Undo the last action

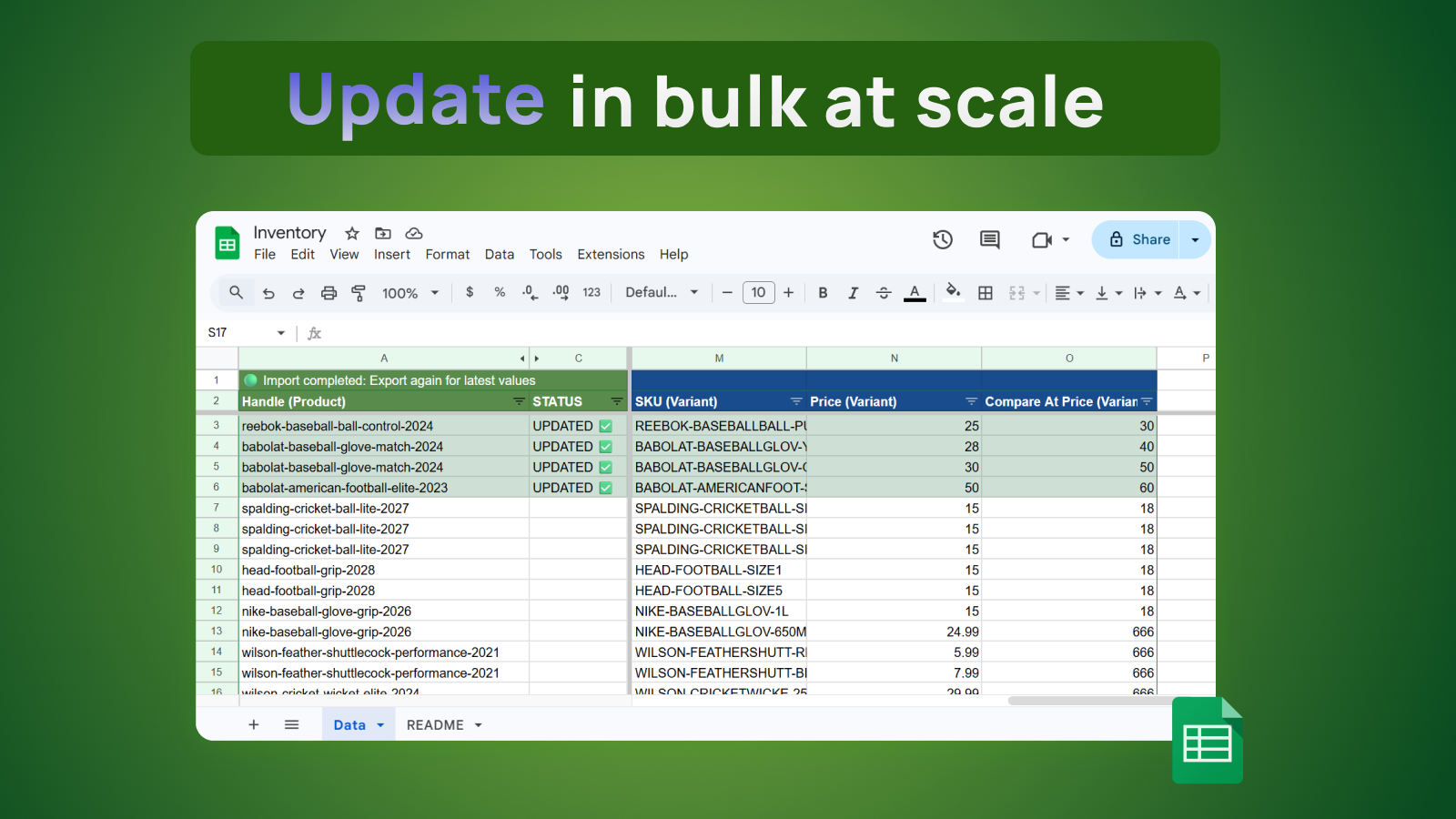pyautogui.click(x=268, y=293)
